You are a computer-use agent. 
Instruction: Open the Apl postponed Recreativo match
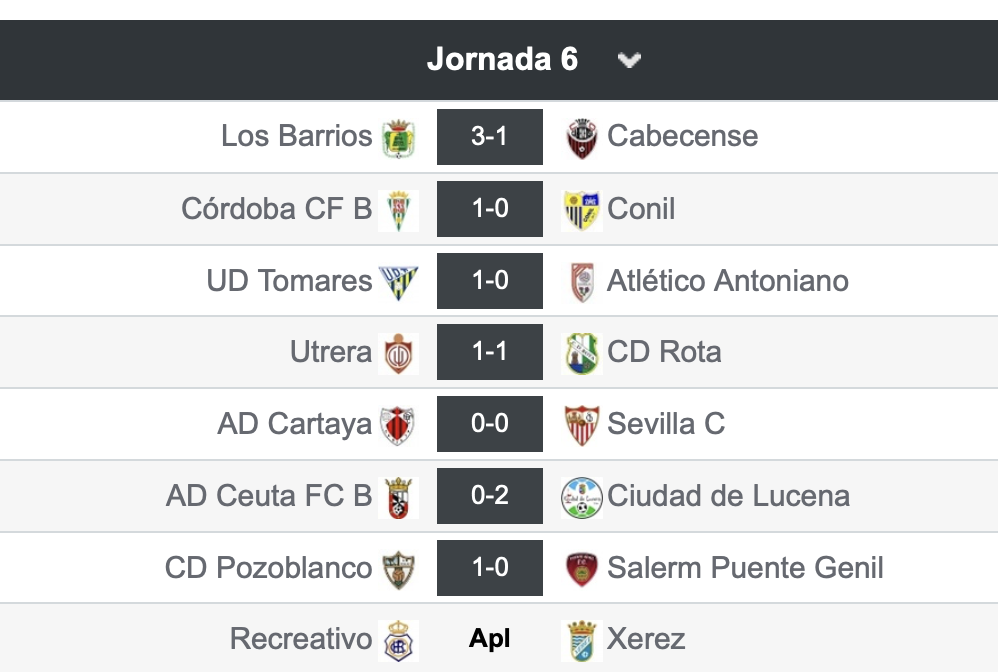point(489,638)
